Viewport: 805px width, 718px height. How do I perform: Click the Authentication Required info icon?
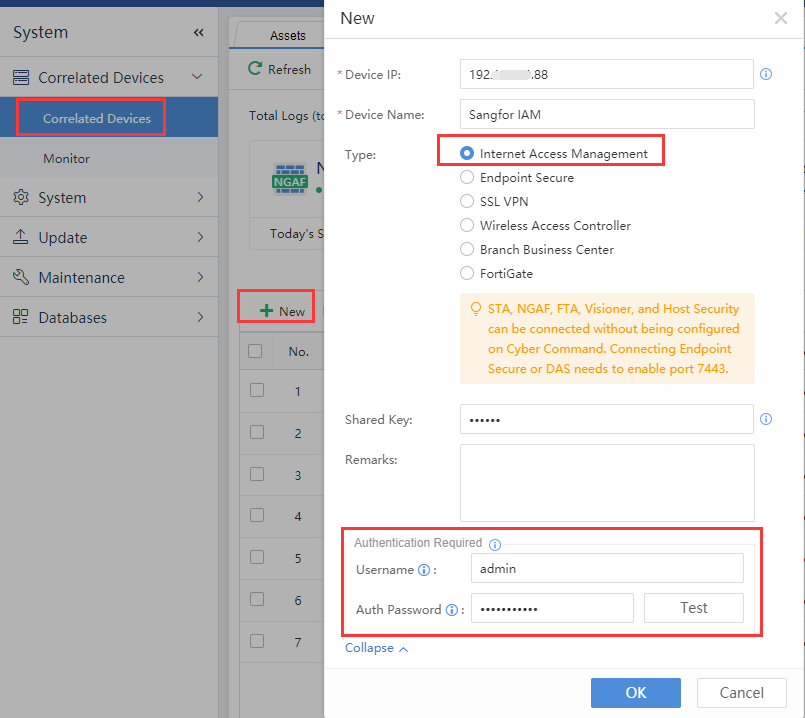click(494, 544)
